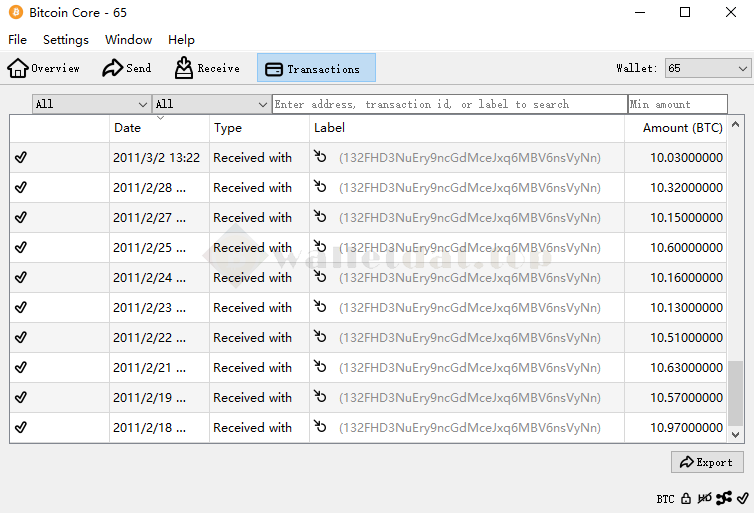Go to the Send page
The height and width of the screenshot is (513, 754).
point(127,68)
